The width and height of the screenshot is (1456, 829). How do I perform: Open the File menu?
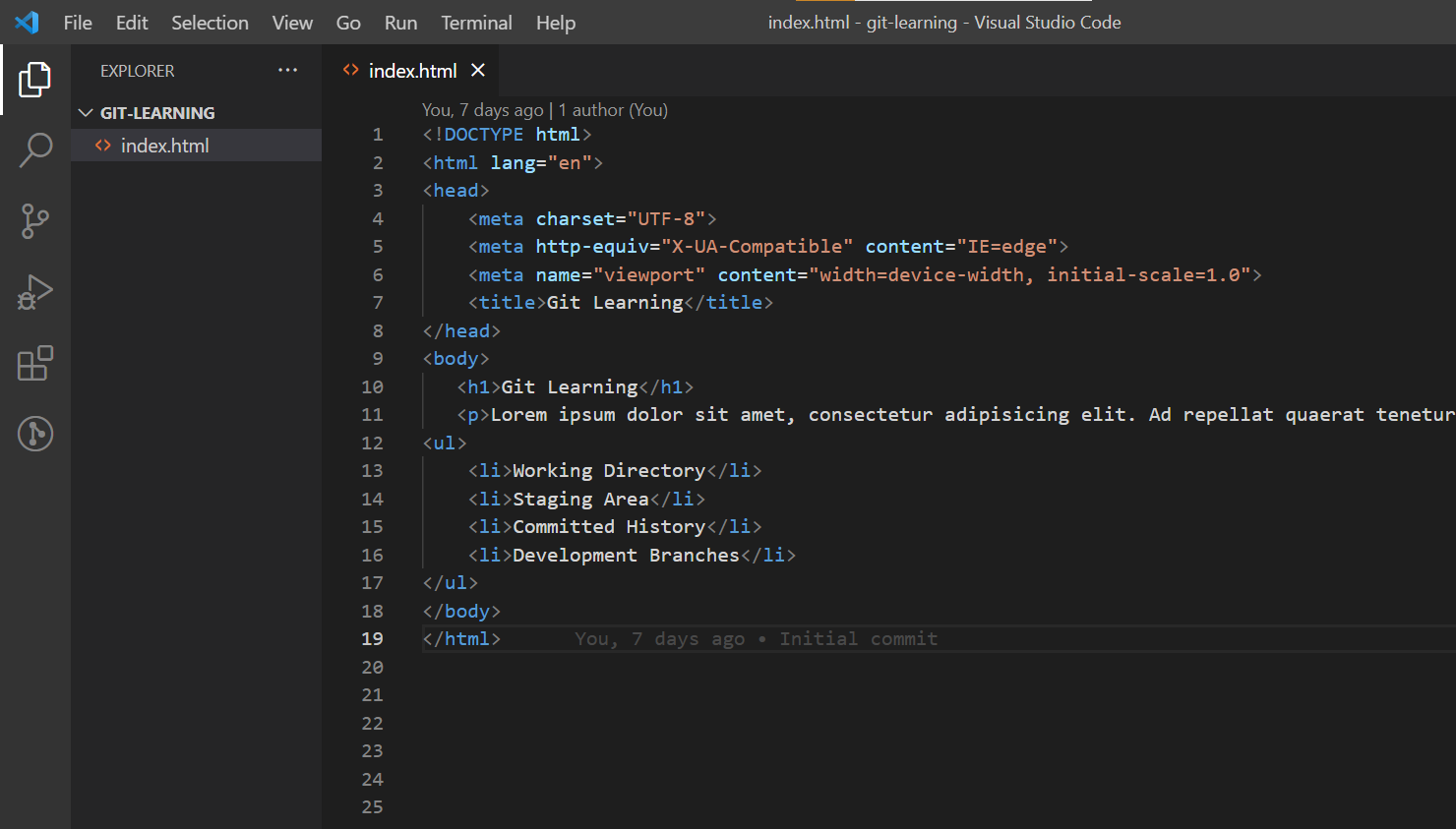click(78, 23)
